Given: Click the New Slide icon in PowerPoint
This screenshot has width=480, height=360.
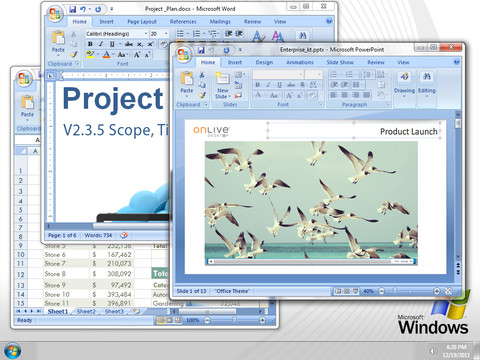Looking at the screenshot, I should click(x=223, y=79).
